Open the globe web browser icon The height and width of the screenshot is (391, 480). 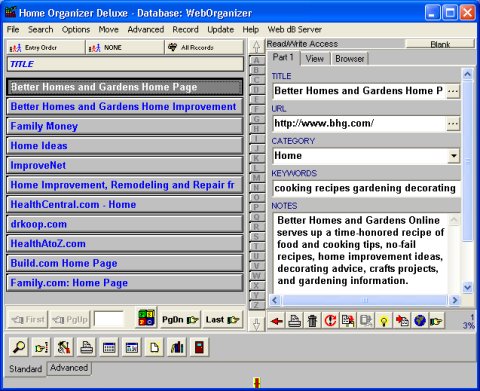point(420,321)
